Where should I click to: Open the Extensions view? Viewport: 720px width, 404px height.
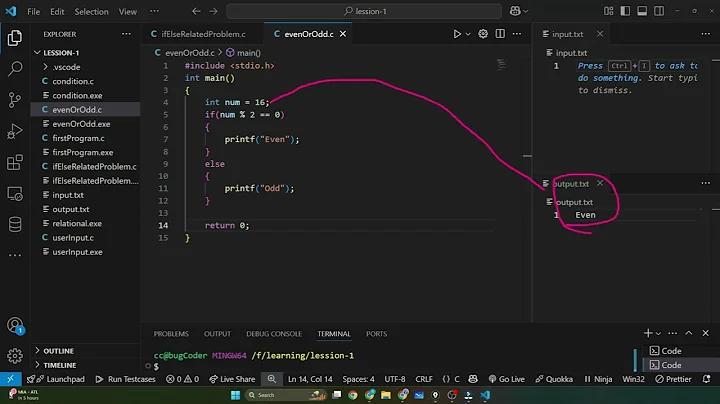click(x=15, y=163)
